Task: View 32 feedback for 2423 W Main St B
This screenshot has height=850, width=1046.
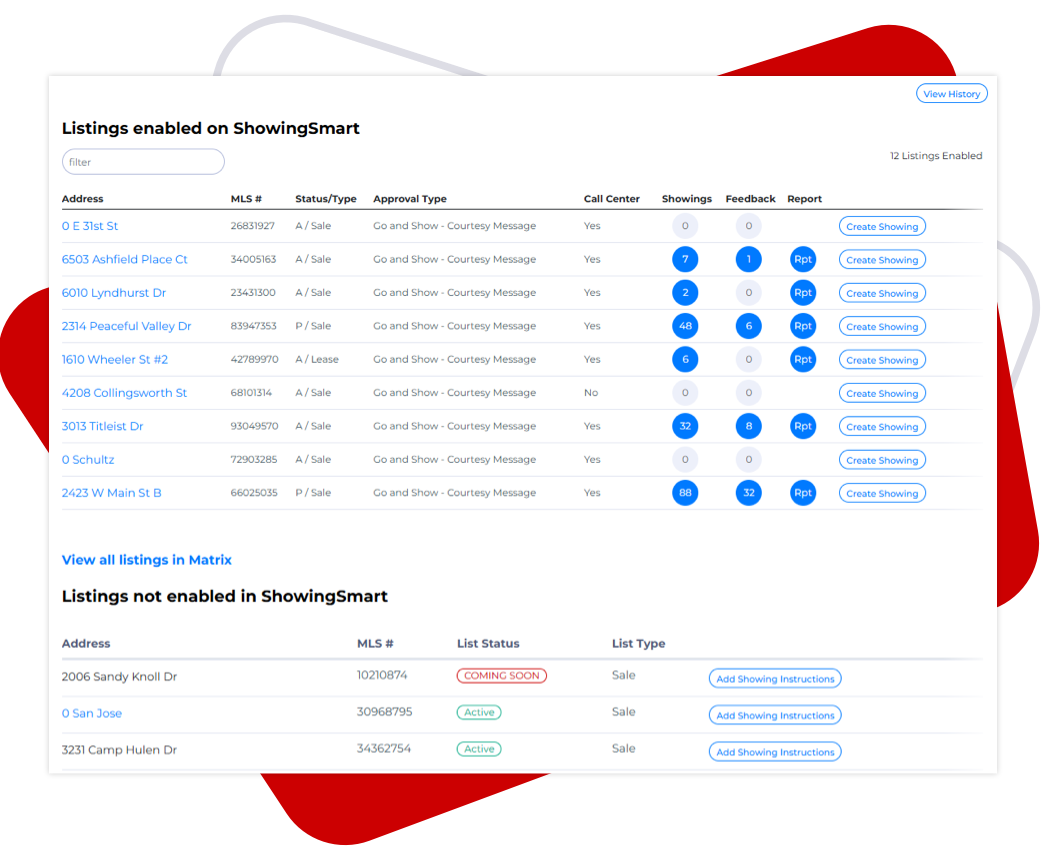Action: pyautogui.click(x=748, y=493)
